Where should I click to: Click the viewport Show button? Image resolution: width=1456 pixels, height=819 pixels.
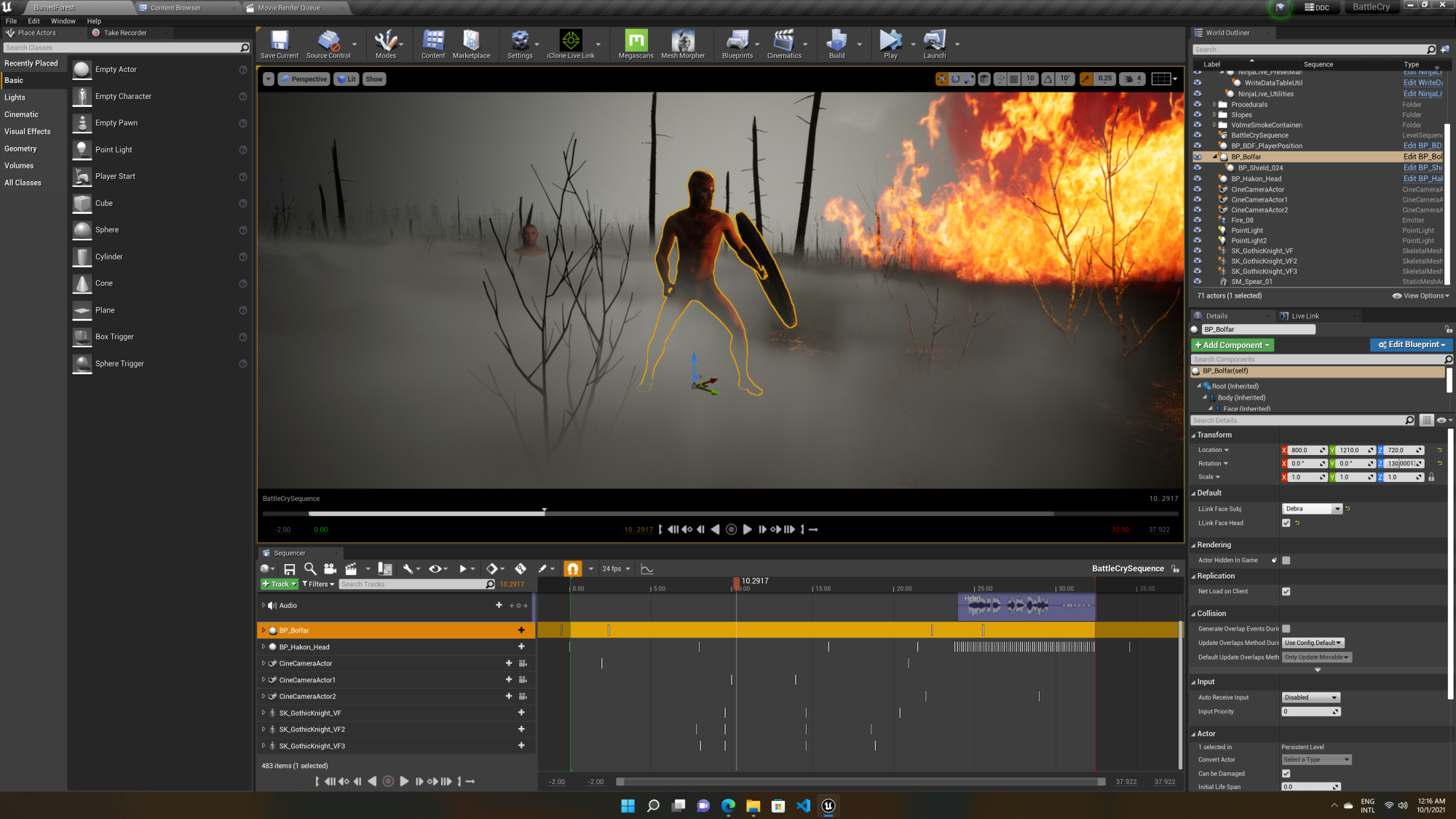point(373,79)
